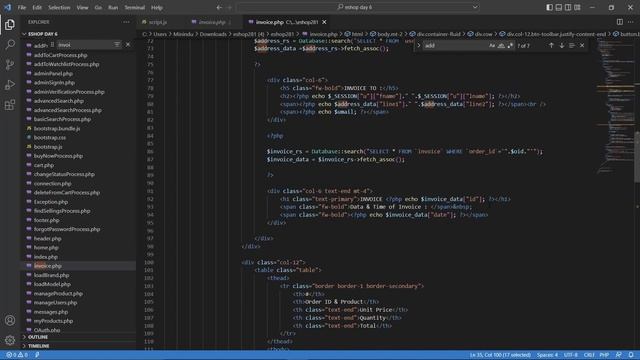Expand the TIMELINE section
The width and height of the screenshot is (640, 360).
(38, 346)
